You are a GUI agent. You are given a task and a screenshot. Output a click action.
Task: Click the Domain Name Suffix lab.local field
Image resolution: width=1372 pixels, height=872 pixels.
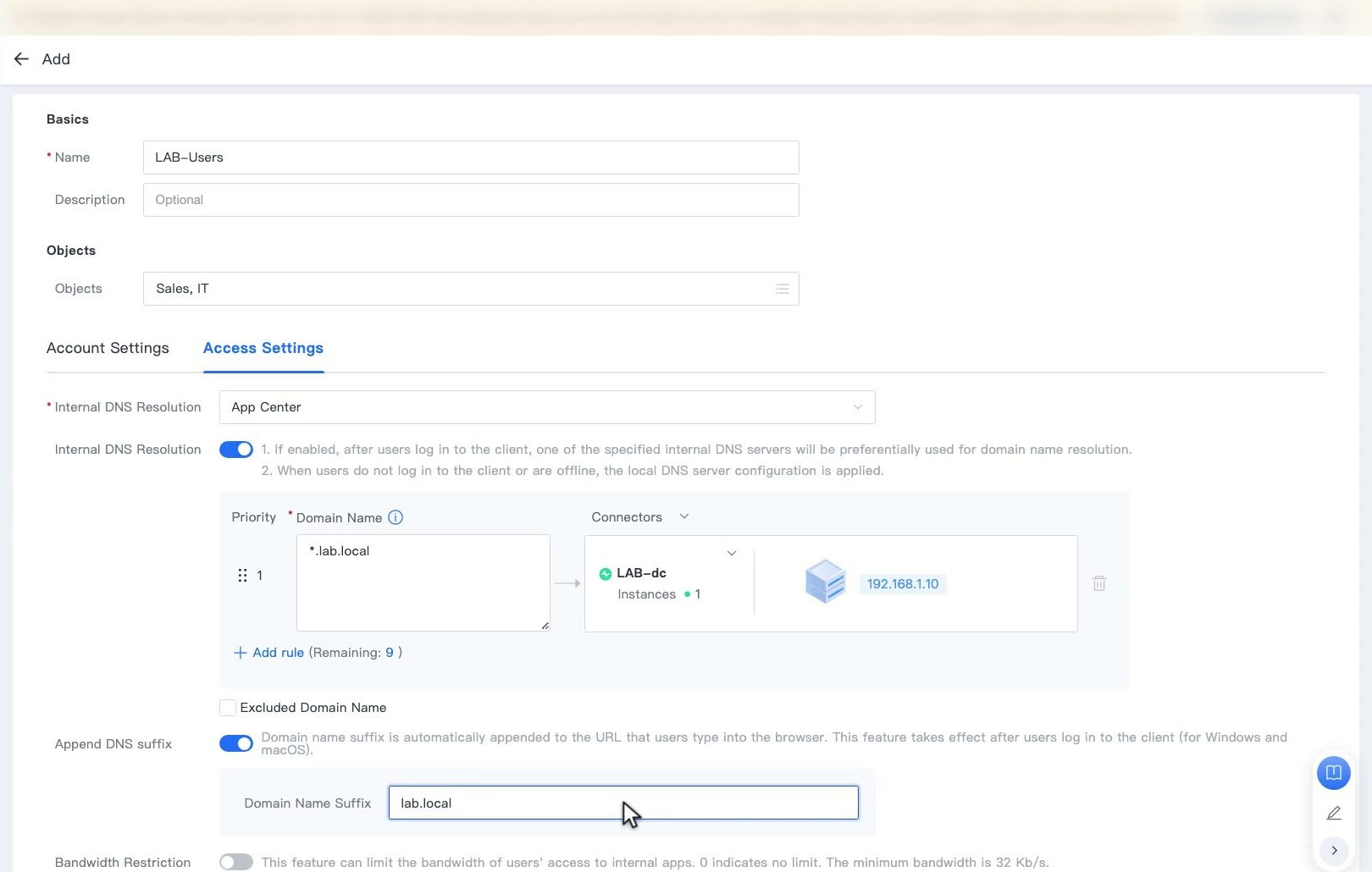(x=623, y=803)
